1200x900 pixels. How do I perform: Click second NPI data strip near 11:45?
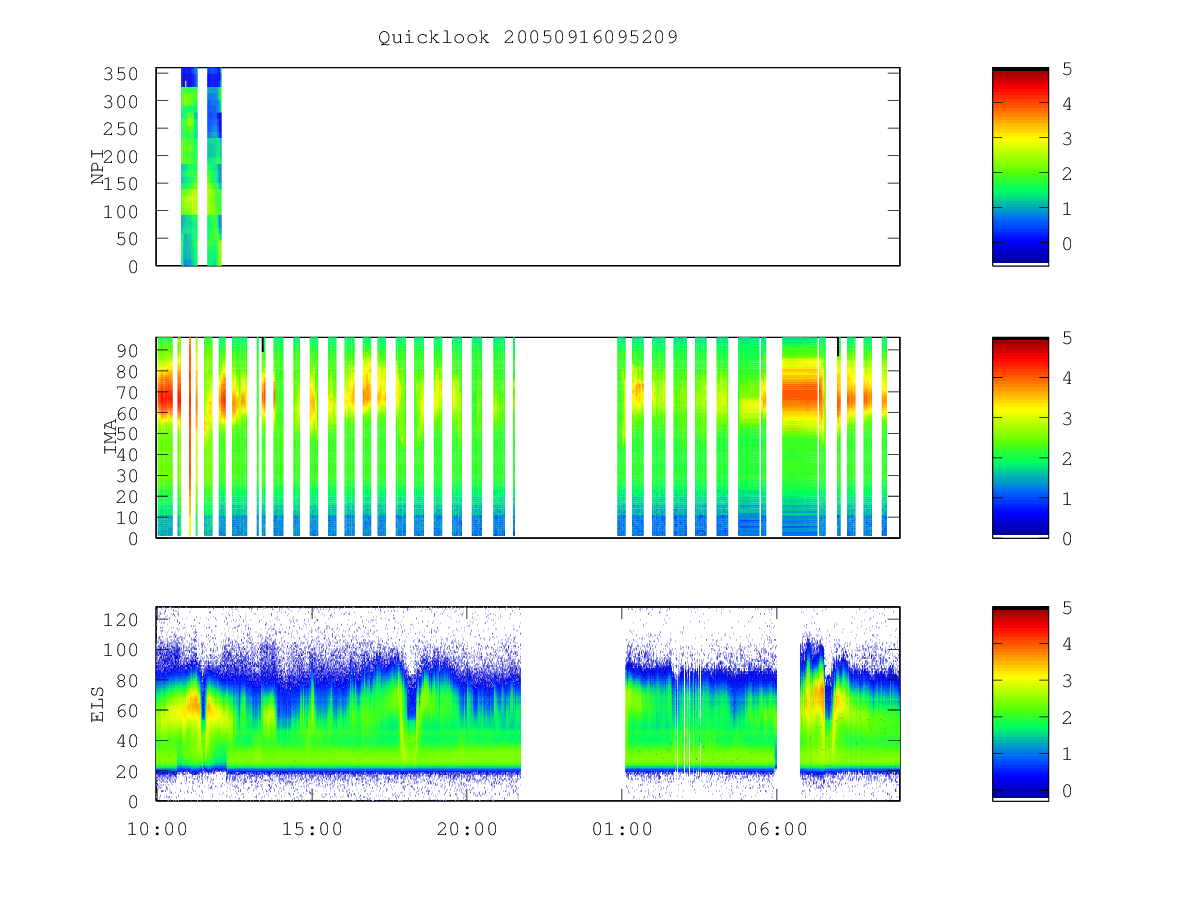pyautogui.click(x=214, y=167)
